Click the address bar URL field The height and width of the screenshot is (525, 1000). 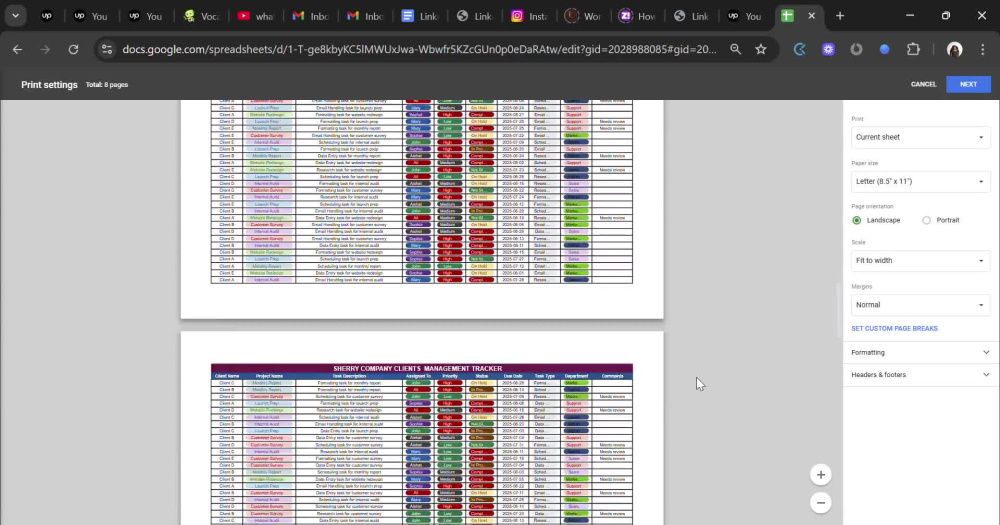(x=419, y=49)
